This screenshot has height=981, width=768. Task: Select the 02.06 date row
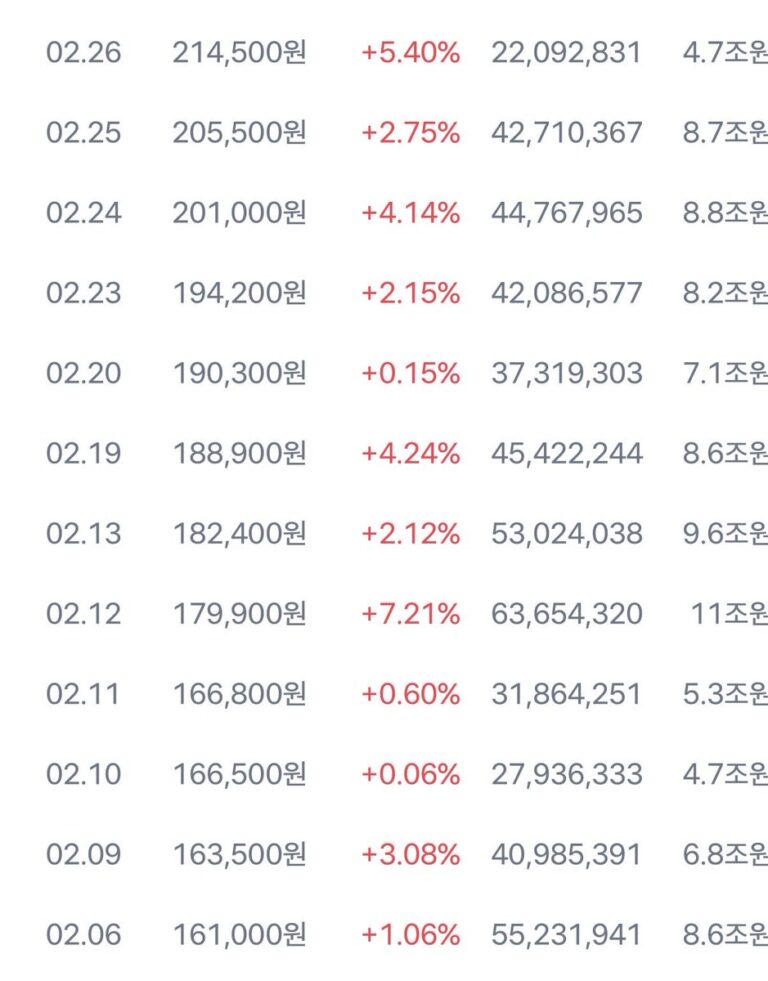[x=83, y=935]
